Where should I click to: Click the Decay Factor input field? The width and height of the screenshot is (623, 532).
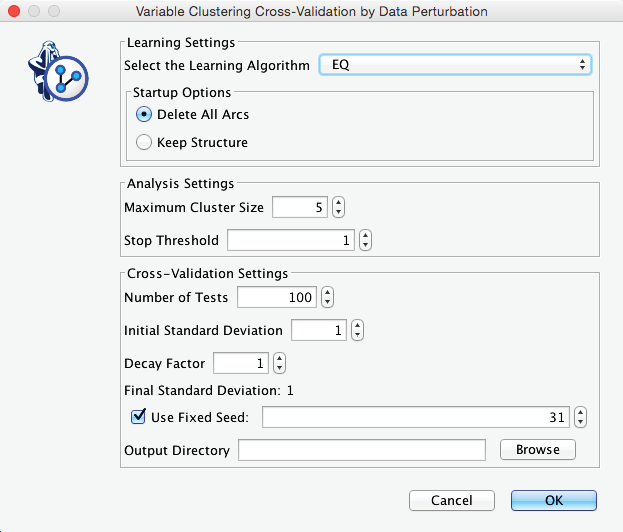240,363
